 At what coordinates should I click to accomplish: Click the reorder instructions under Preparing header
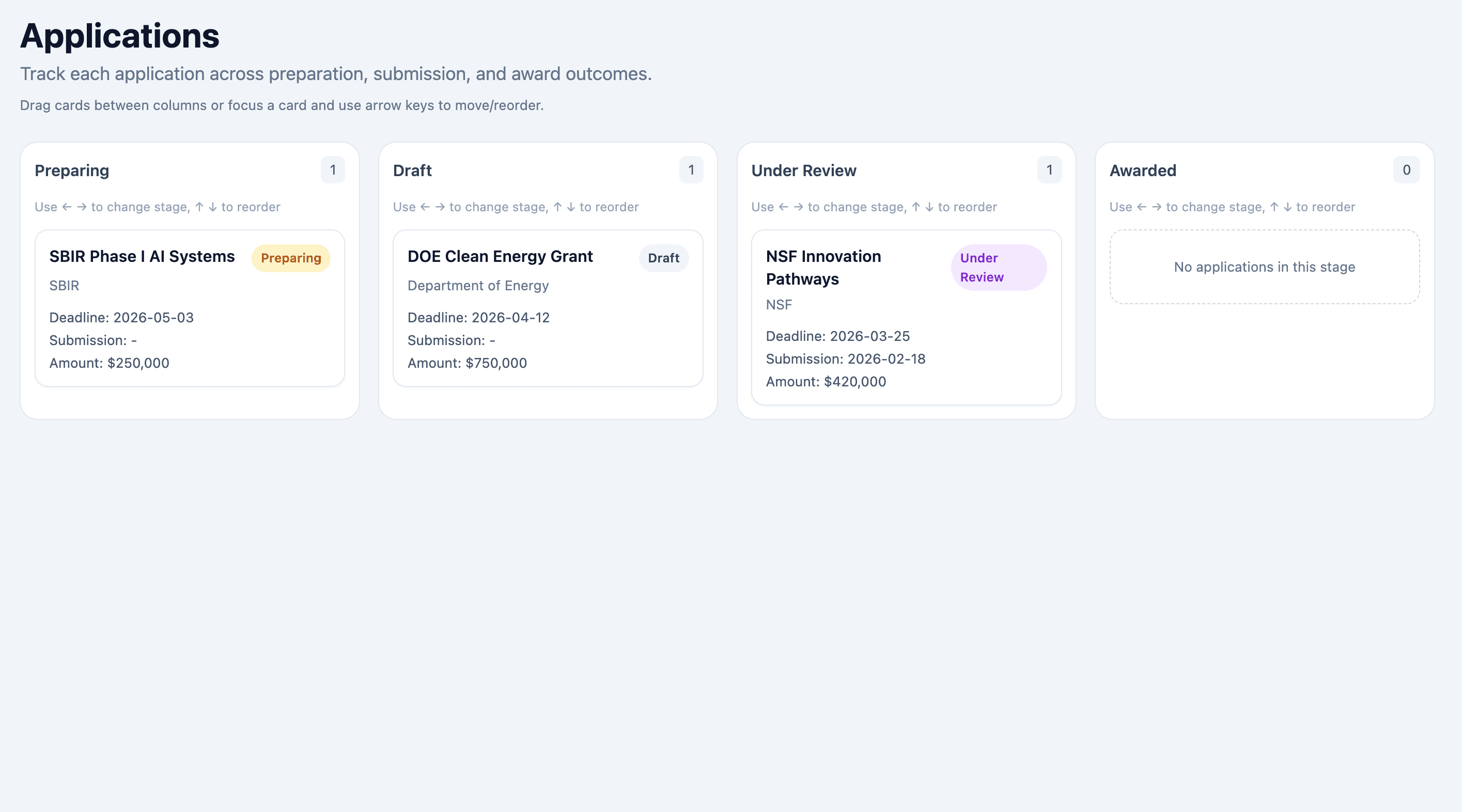point(158,207)
